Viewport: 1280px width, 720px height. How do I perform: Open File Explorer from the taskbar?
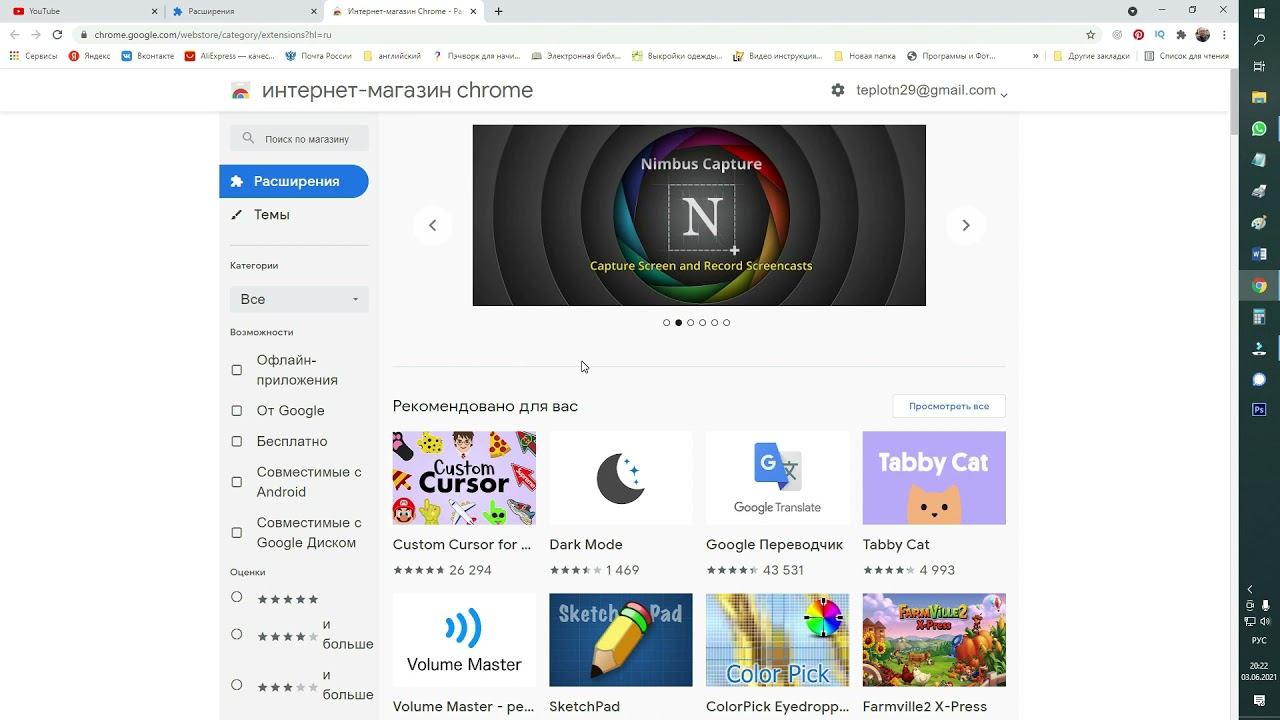[x=1259, y=97]
